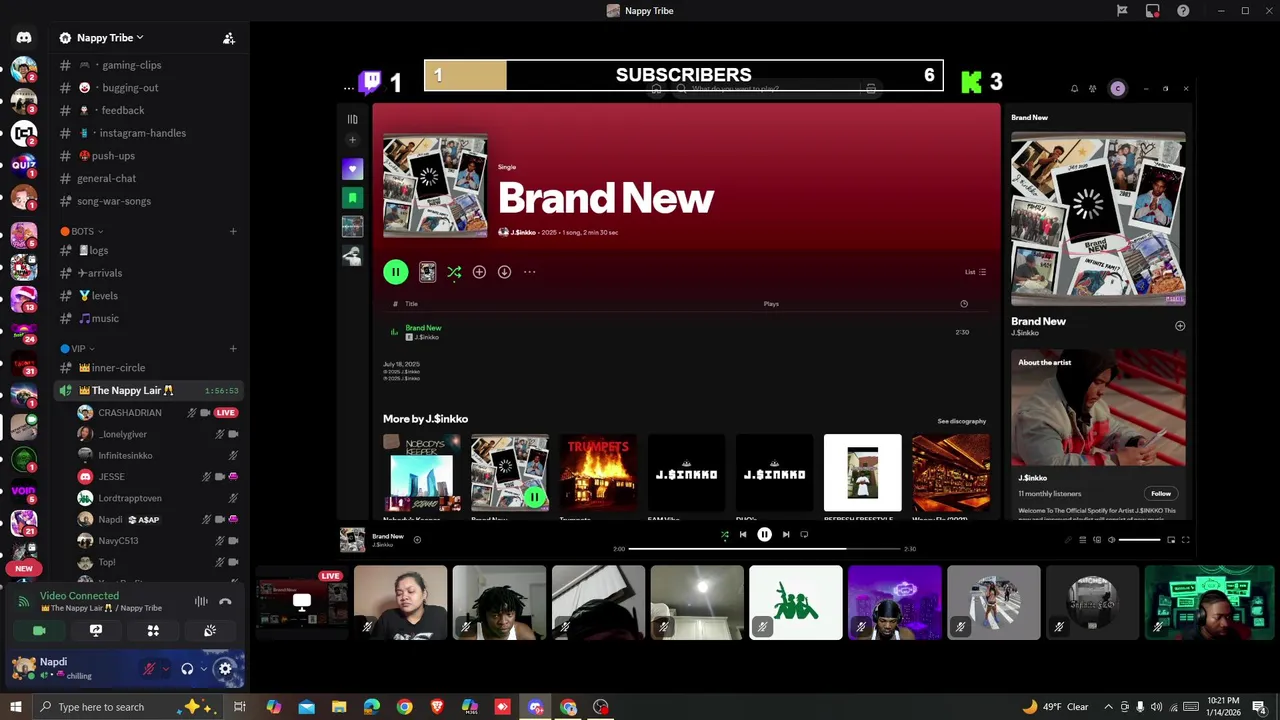Open the soundboard in Discord voice panel
Image resolution: width=1280 pixels, height=720 pixels.
(x=210, y=631)
